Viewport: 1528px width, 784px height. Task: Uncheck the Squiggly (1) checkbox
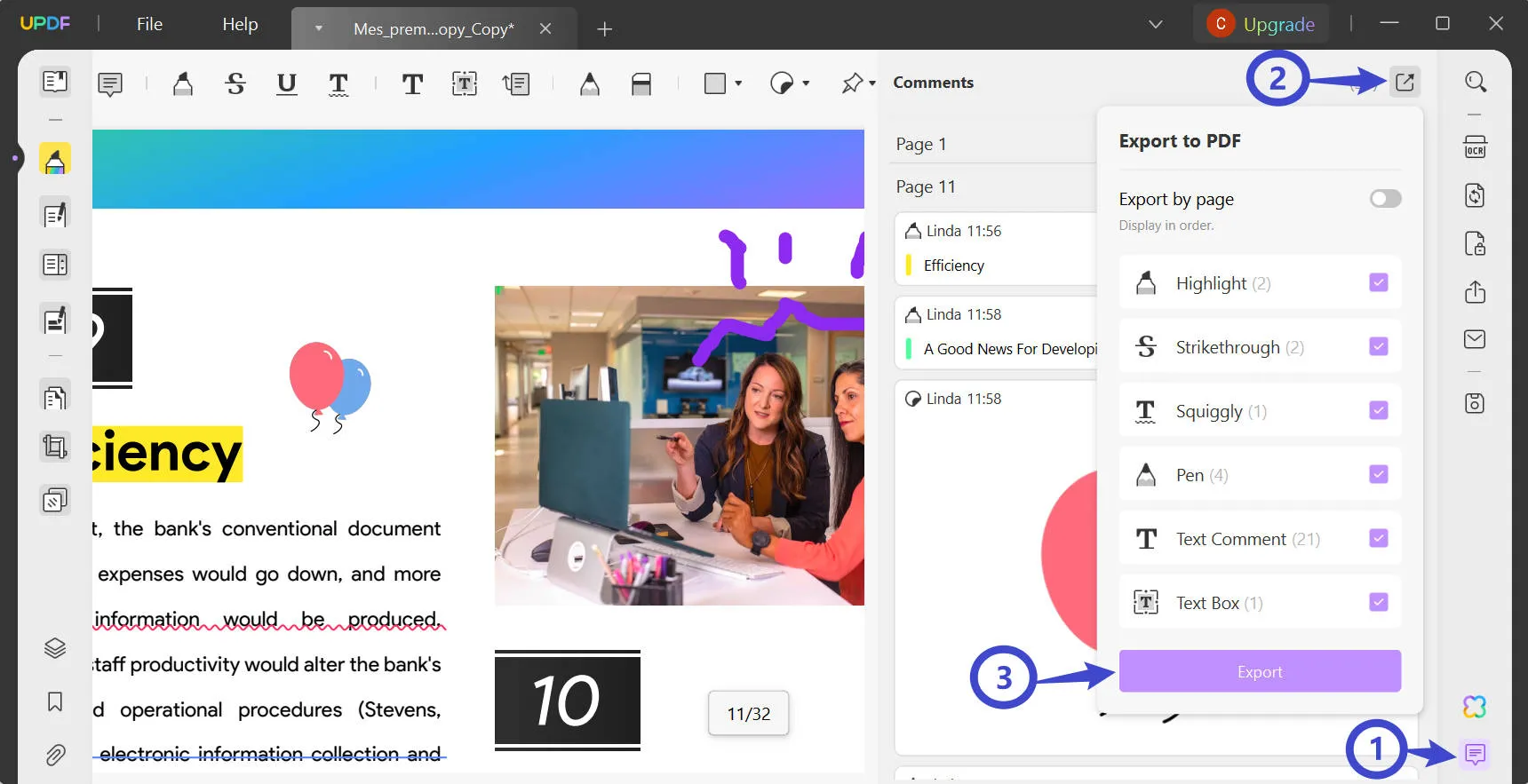pos(1379,410)
